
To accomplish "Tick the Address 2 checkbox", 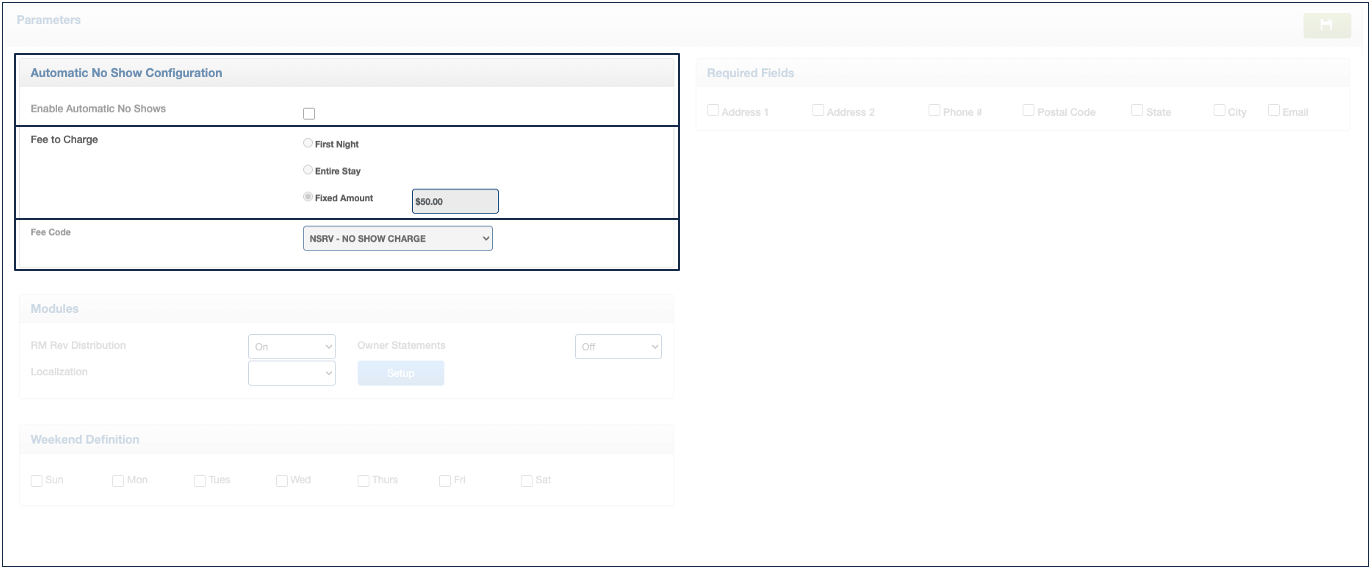I will [x=818, y=111].
